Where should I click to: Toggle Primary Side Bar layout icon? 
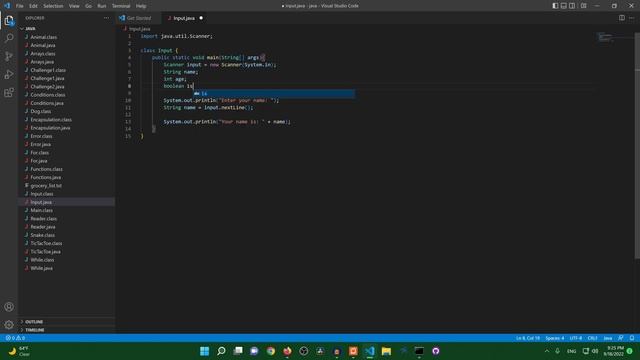556,6
